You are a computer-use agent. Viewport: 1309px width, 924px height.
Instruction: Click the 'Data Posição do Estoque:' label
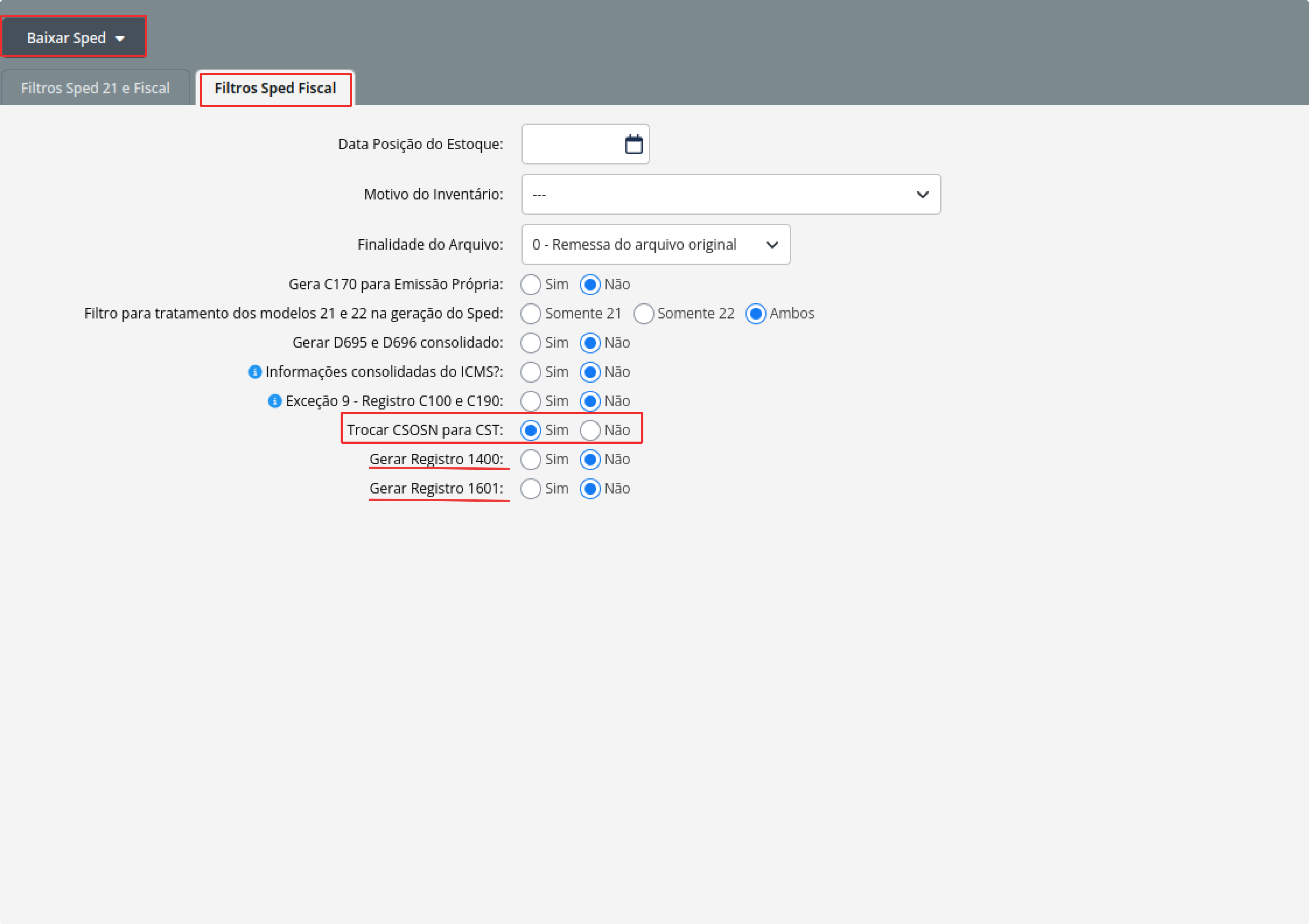pyautogui.click(x=421, y=144)
